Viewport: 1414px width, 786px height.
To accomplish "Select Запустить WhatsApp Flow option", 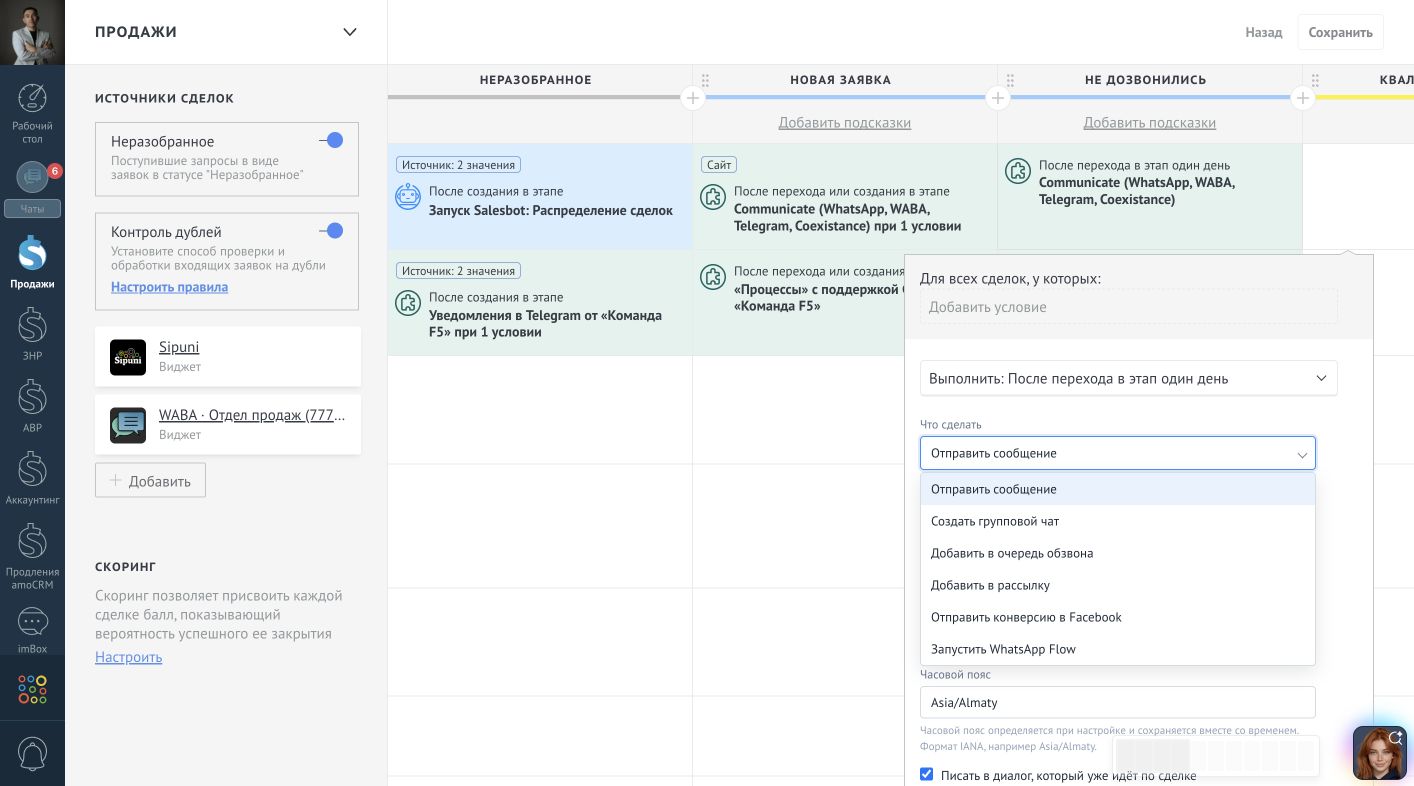I will [1118, 649].
